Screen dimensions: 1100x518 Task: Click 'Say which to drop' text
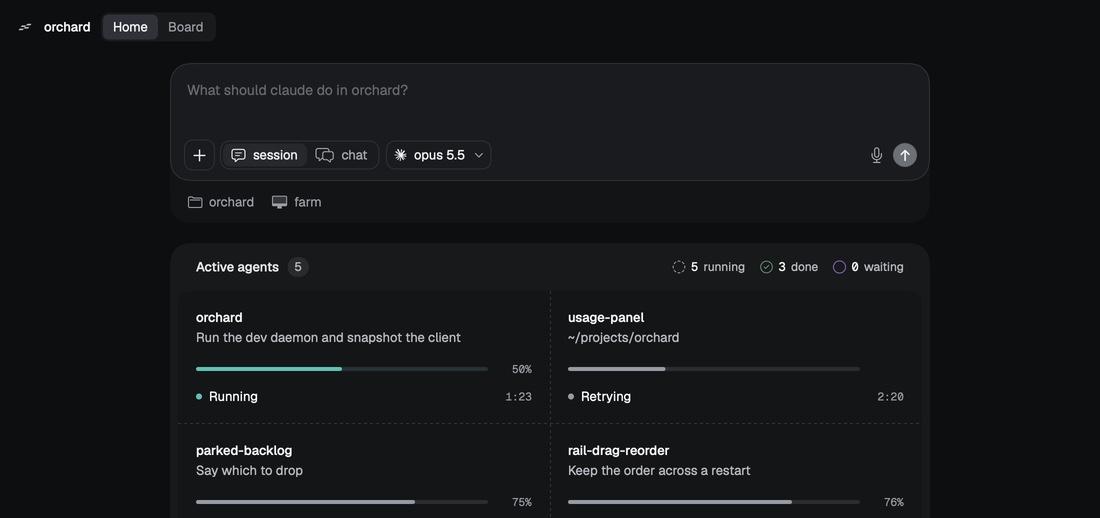249,470
